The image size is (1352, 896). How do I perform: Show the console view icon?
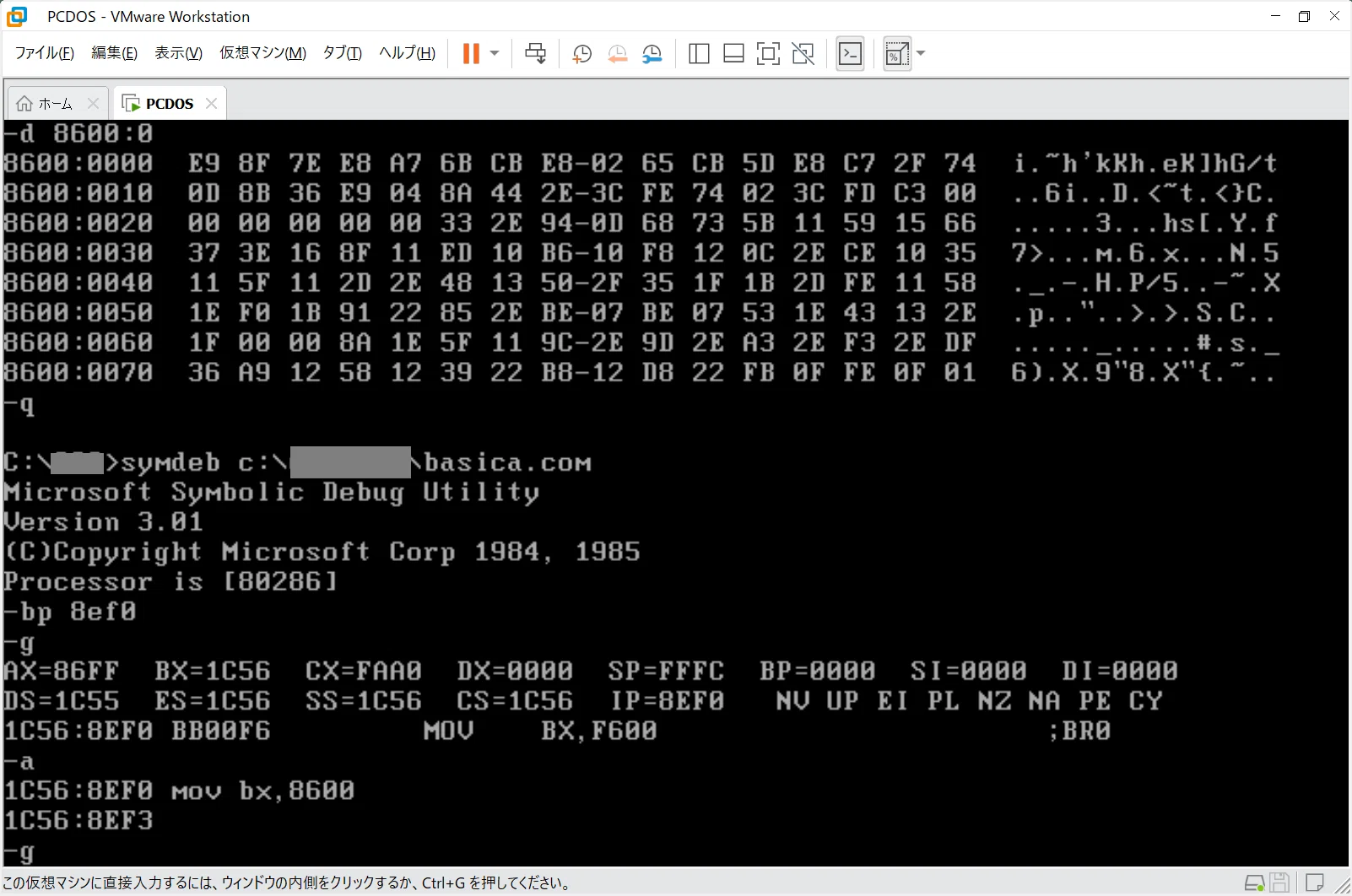tap(850, 54)
